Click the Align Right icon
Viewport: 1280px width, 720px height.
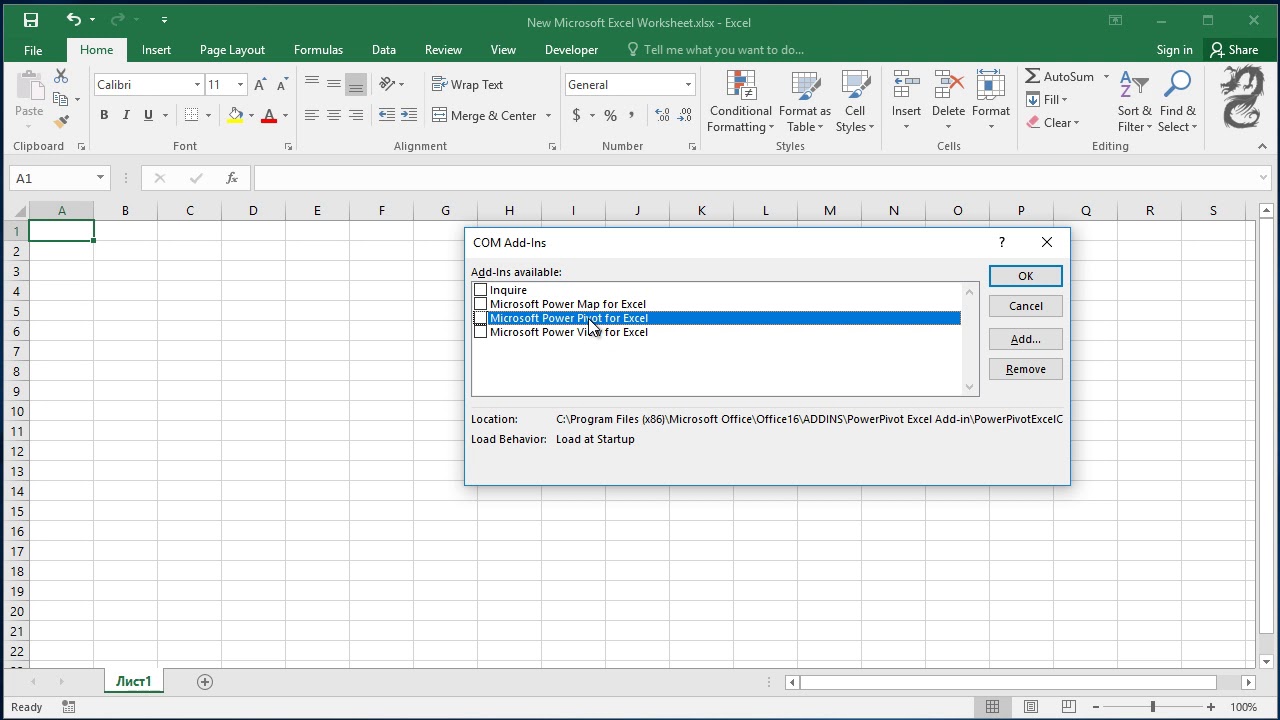(356, 115)
